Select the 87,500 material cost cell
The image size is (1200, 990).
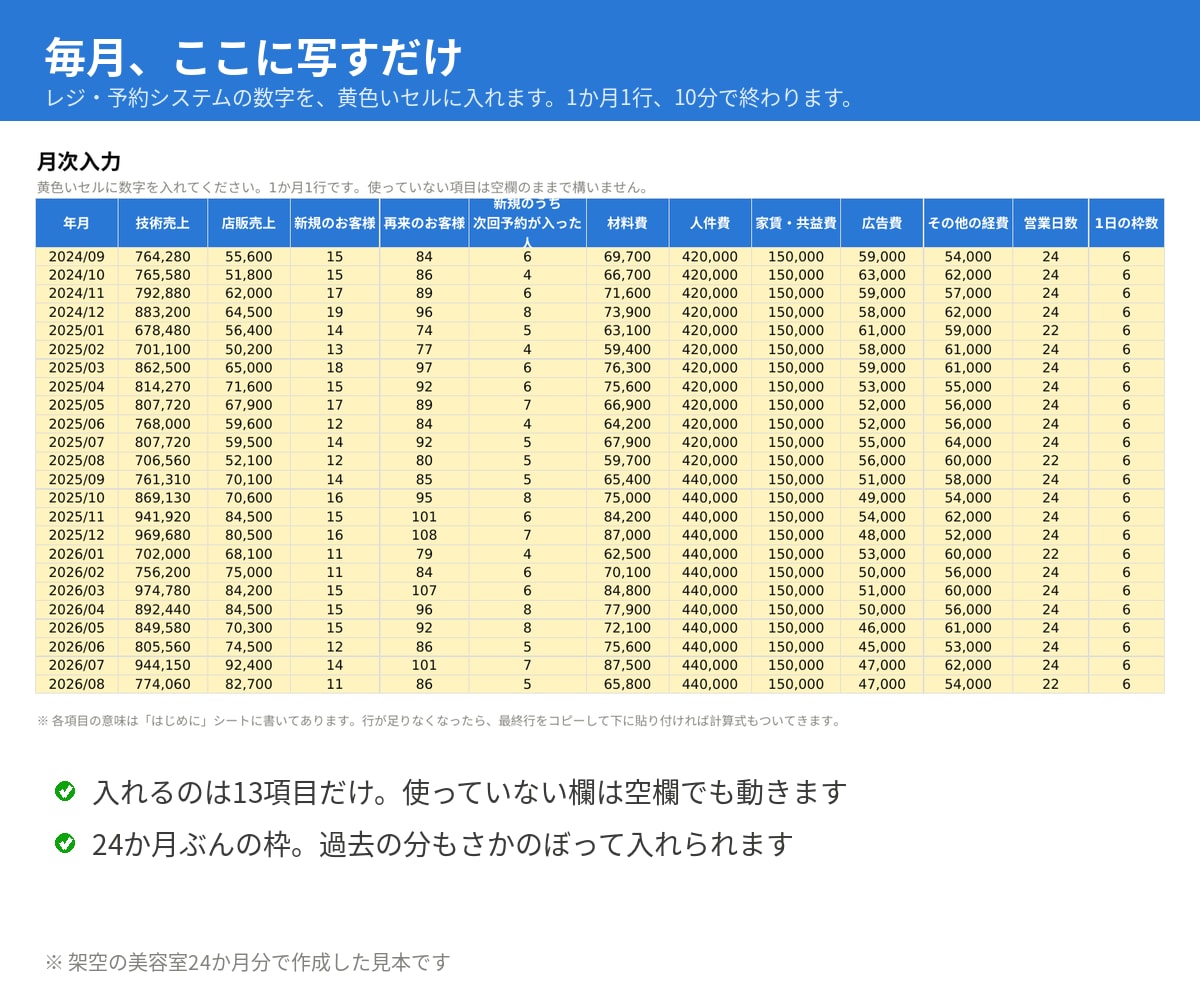point(627,665)
